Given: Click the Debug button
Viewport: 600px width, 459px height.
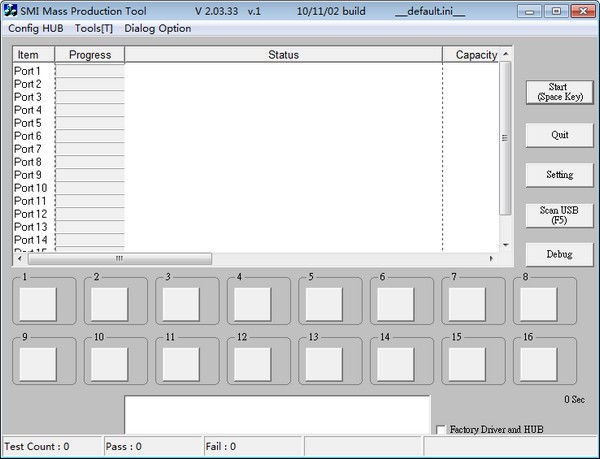Looking at the screenshot, I should pyautogui.click(x=560, y=254).
